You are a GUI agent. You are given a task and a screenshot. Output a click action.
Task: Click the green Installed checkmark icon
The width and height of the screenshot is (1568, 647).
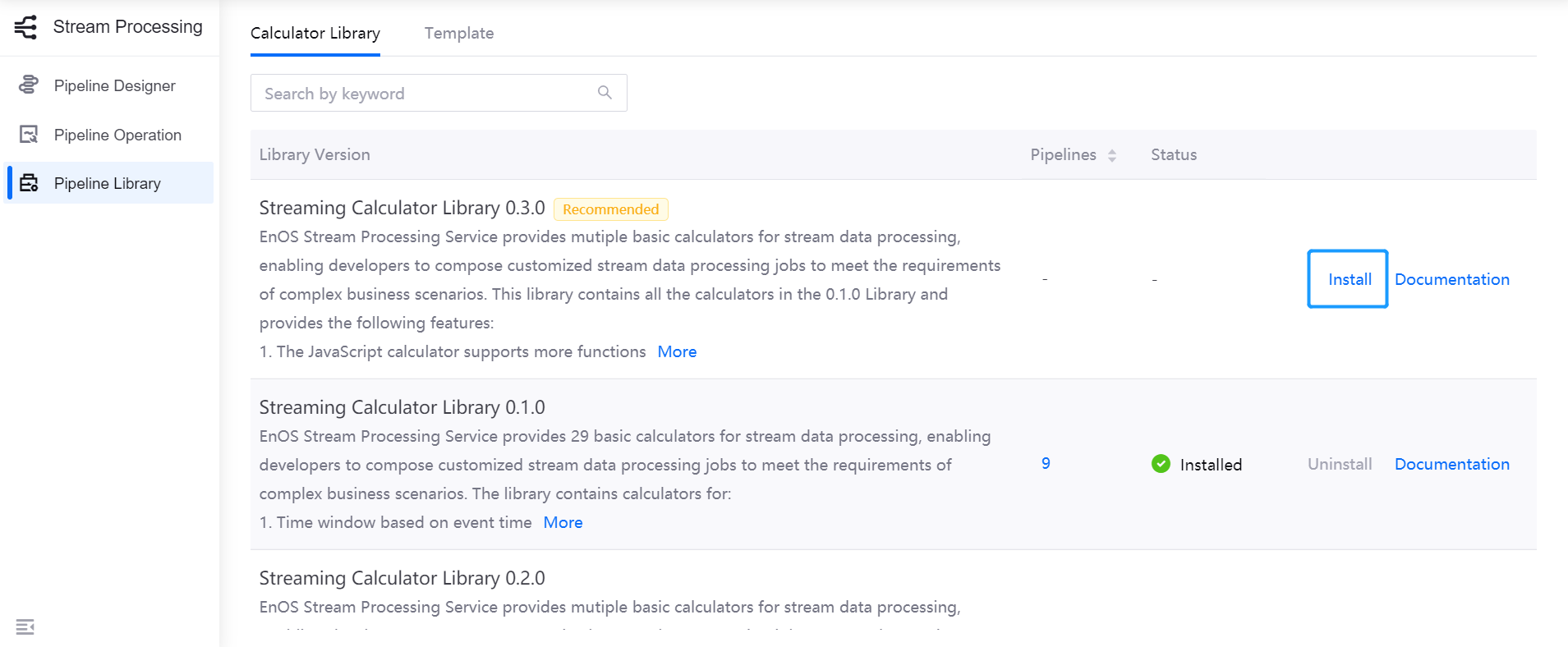point(1161,464)
